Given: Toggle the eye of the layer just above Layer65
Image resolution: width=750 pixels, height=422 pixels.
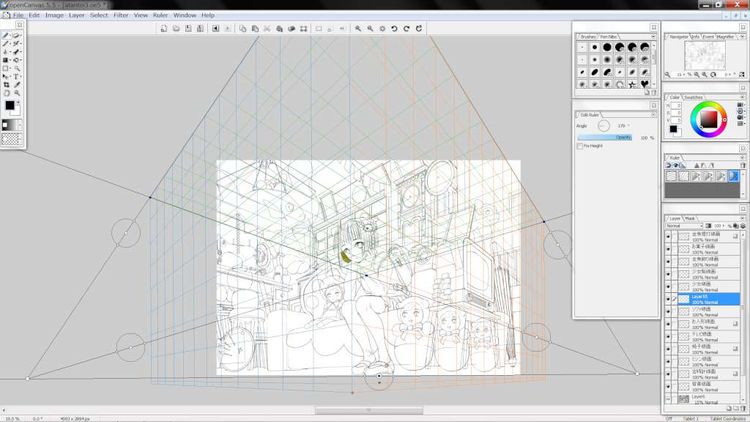Looking at the screenshot, I should coord(668,287).
